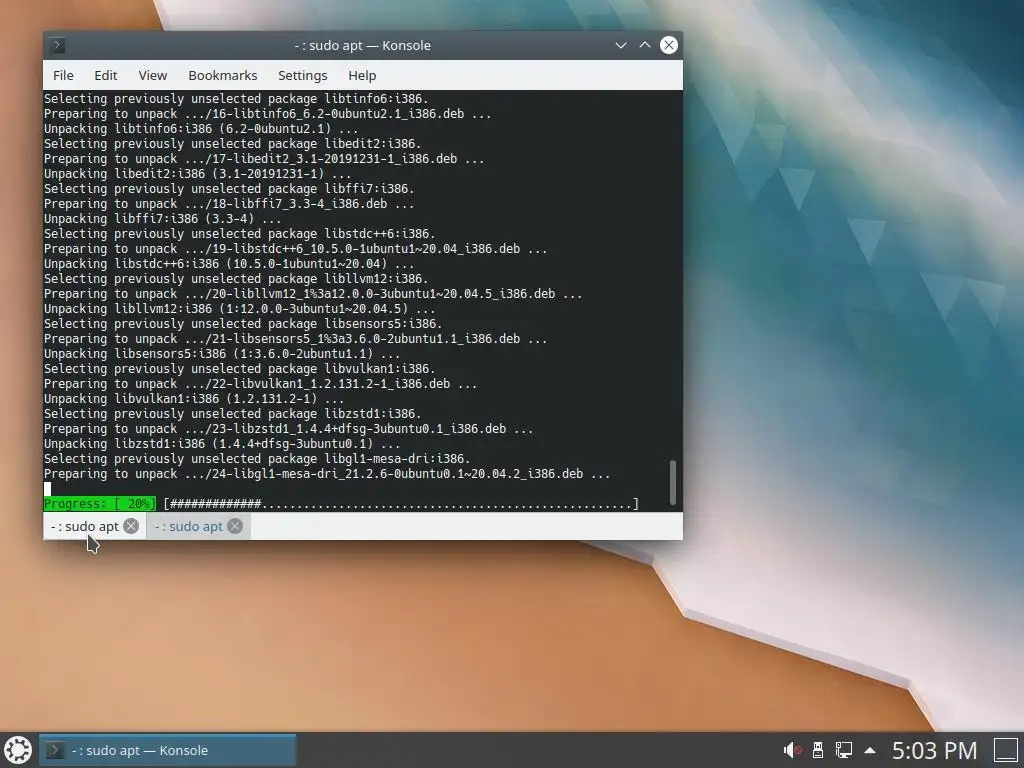Click the green 'Progress: [ 20%]' label

pyautogui.click(x=100, y=504)
